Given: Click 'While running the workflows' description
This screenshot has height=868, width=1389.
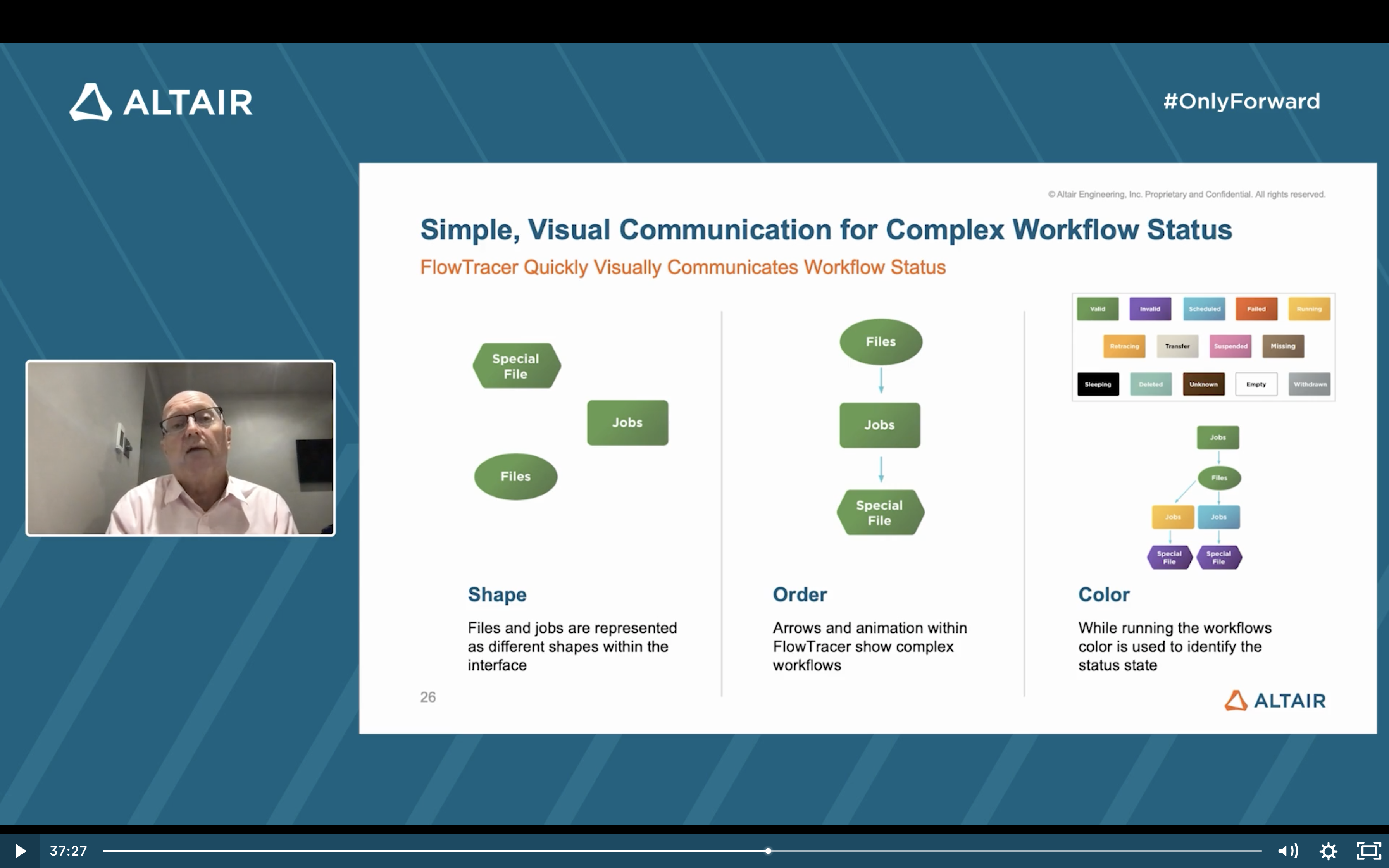Looking at the screenshot, I should (x=1175, y=646).
